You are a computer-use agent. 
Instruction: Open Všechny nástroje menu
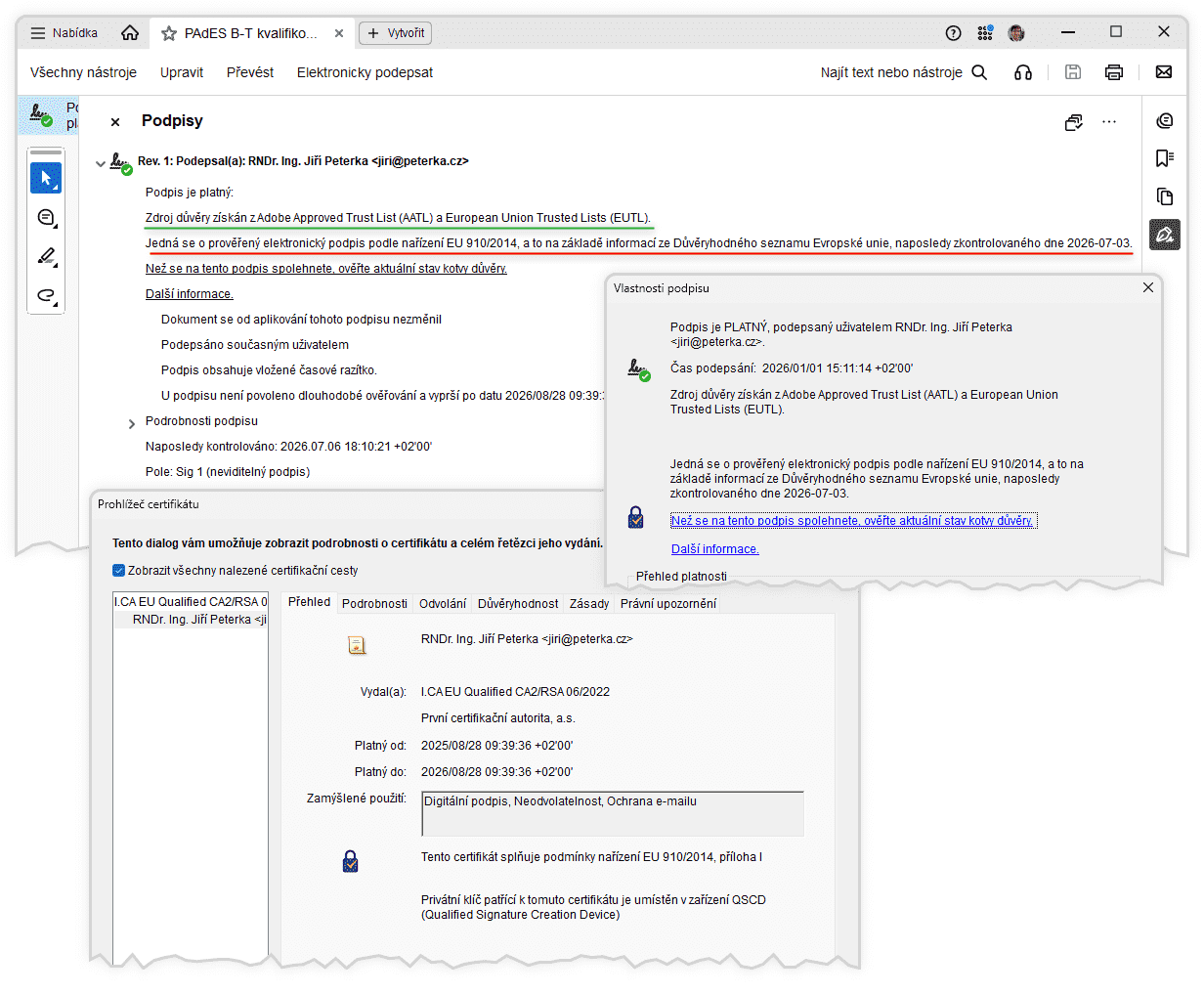tap(83, 72)
